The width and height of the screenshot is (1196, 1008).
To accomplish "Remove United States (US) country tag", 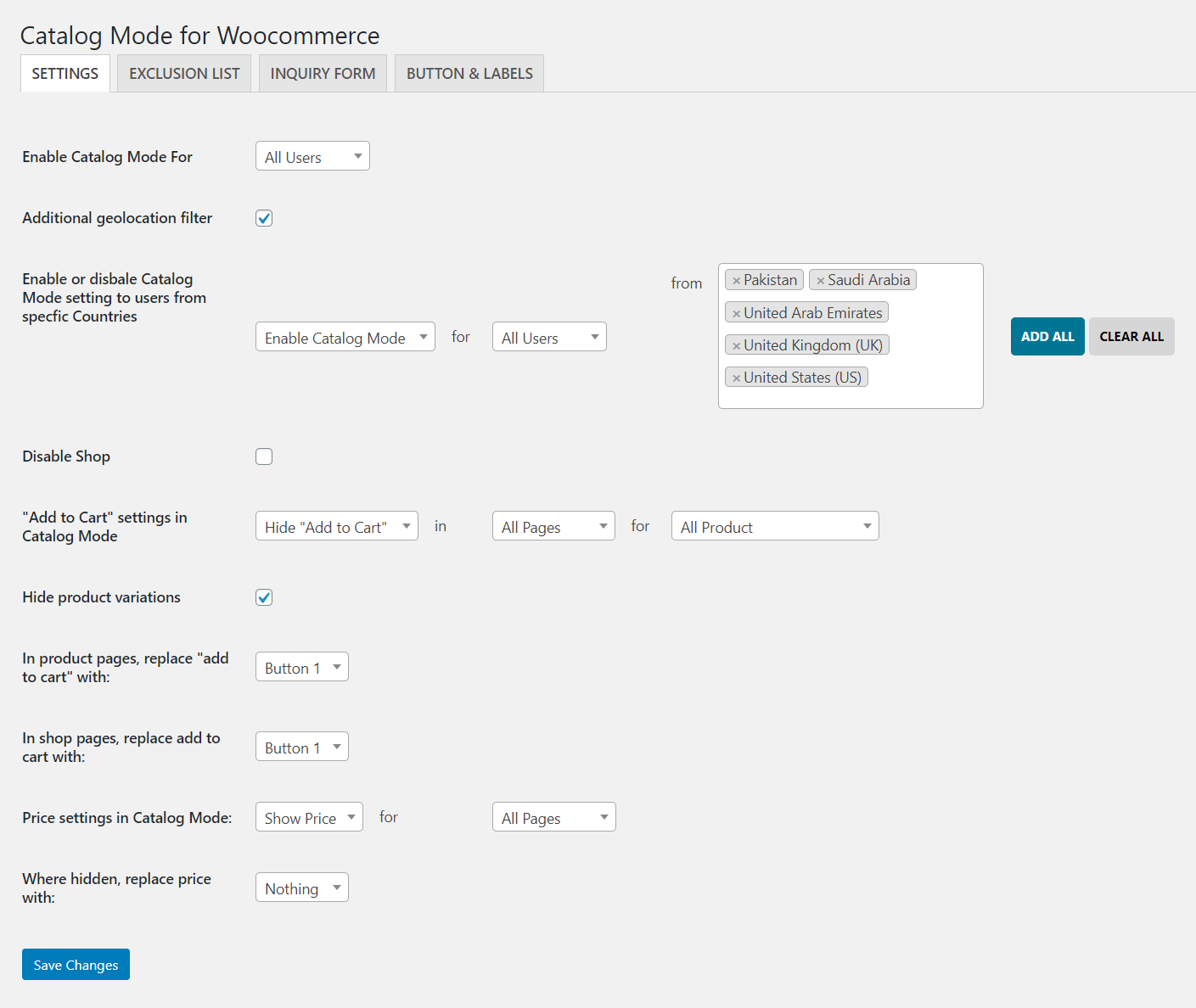I will (737, 378).
